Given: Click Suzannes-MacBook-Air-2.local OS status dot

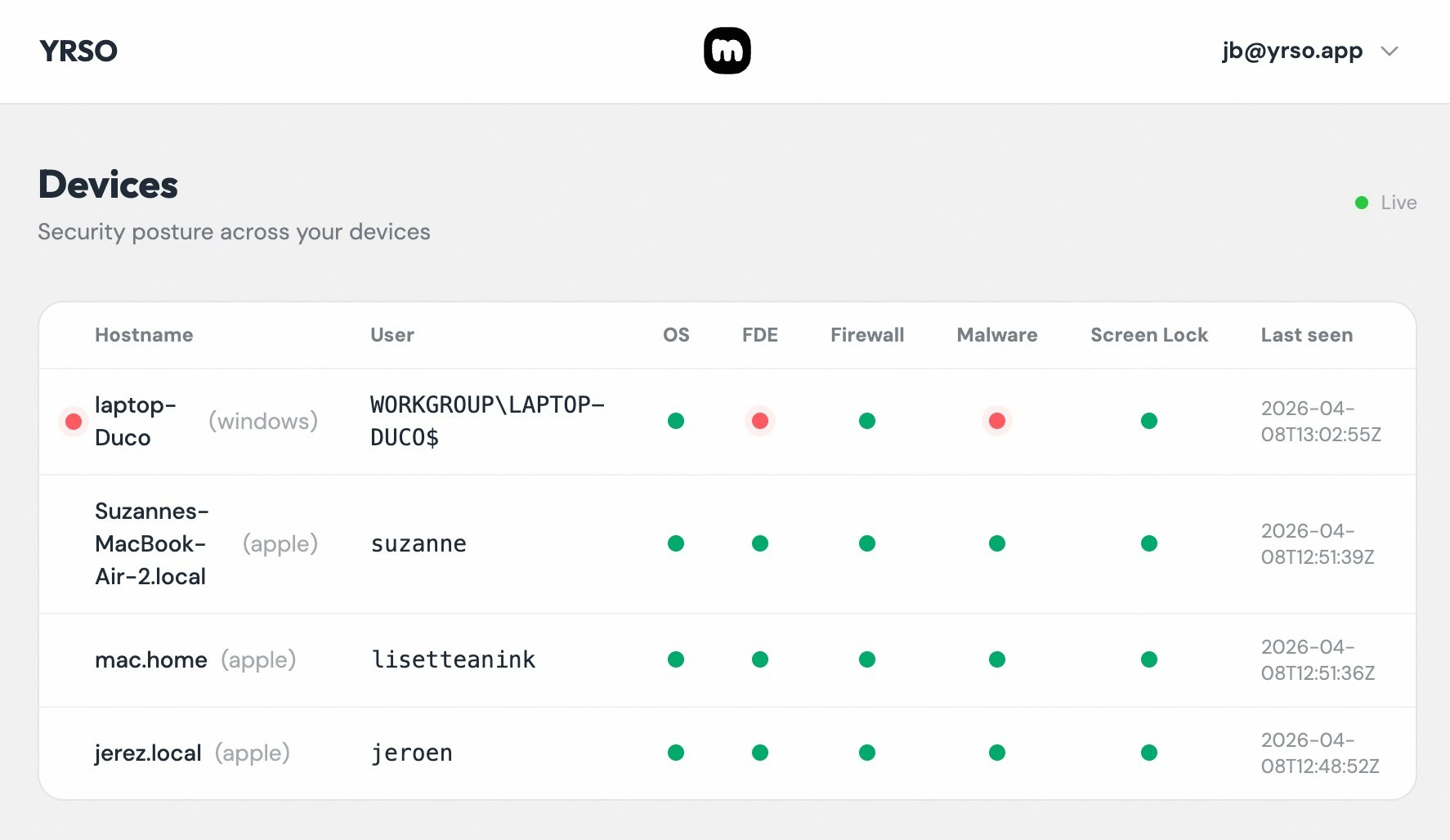Looking at the screenshot, I should 676,543.
